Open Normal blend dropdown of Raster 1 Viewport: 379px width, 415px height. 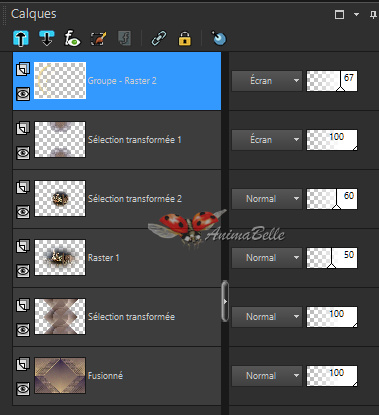tap(267, 258)
